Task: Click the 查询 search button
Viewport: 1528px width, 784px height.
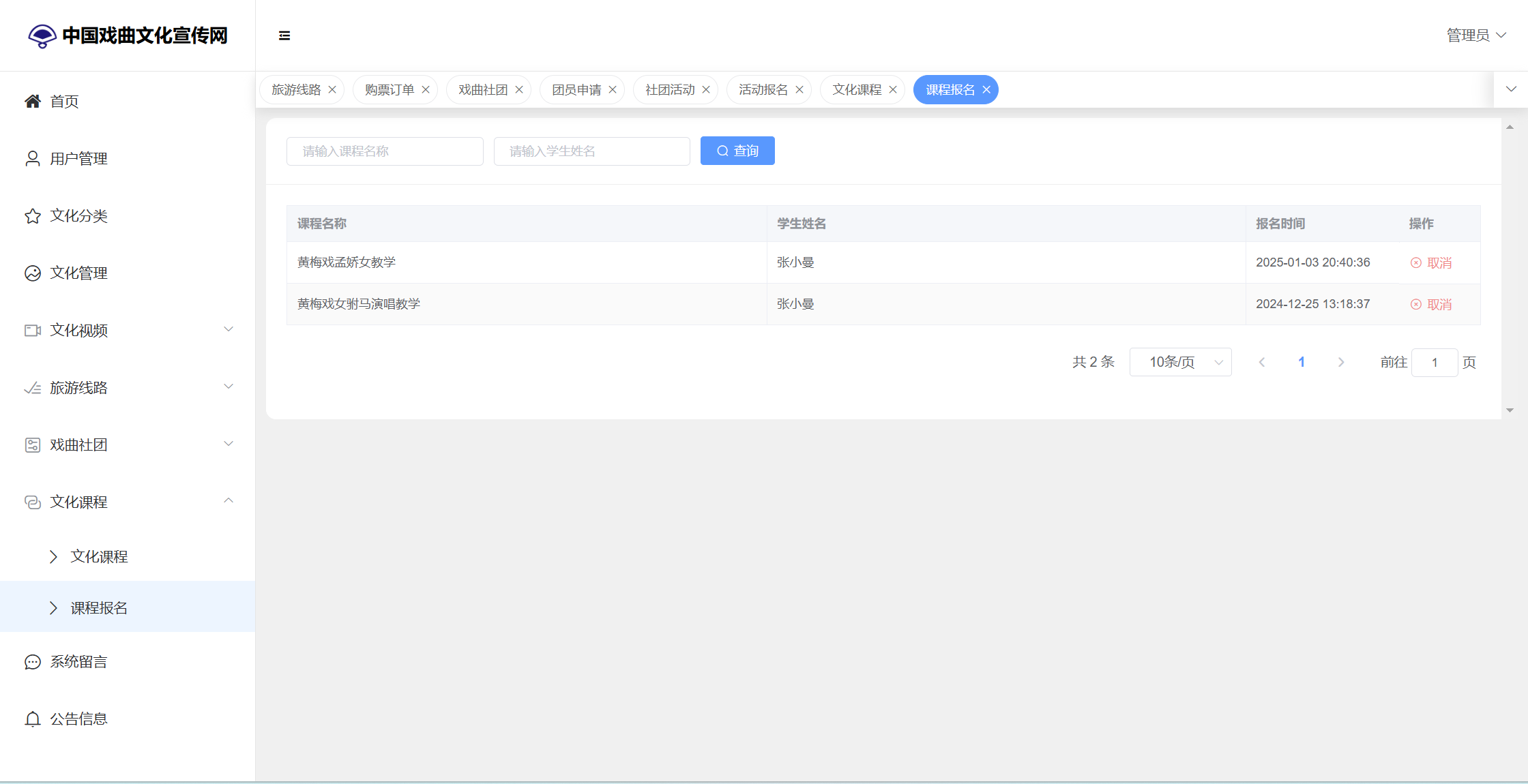Action: (x=737, y=151)
